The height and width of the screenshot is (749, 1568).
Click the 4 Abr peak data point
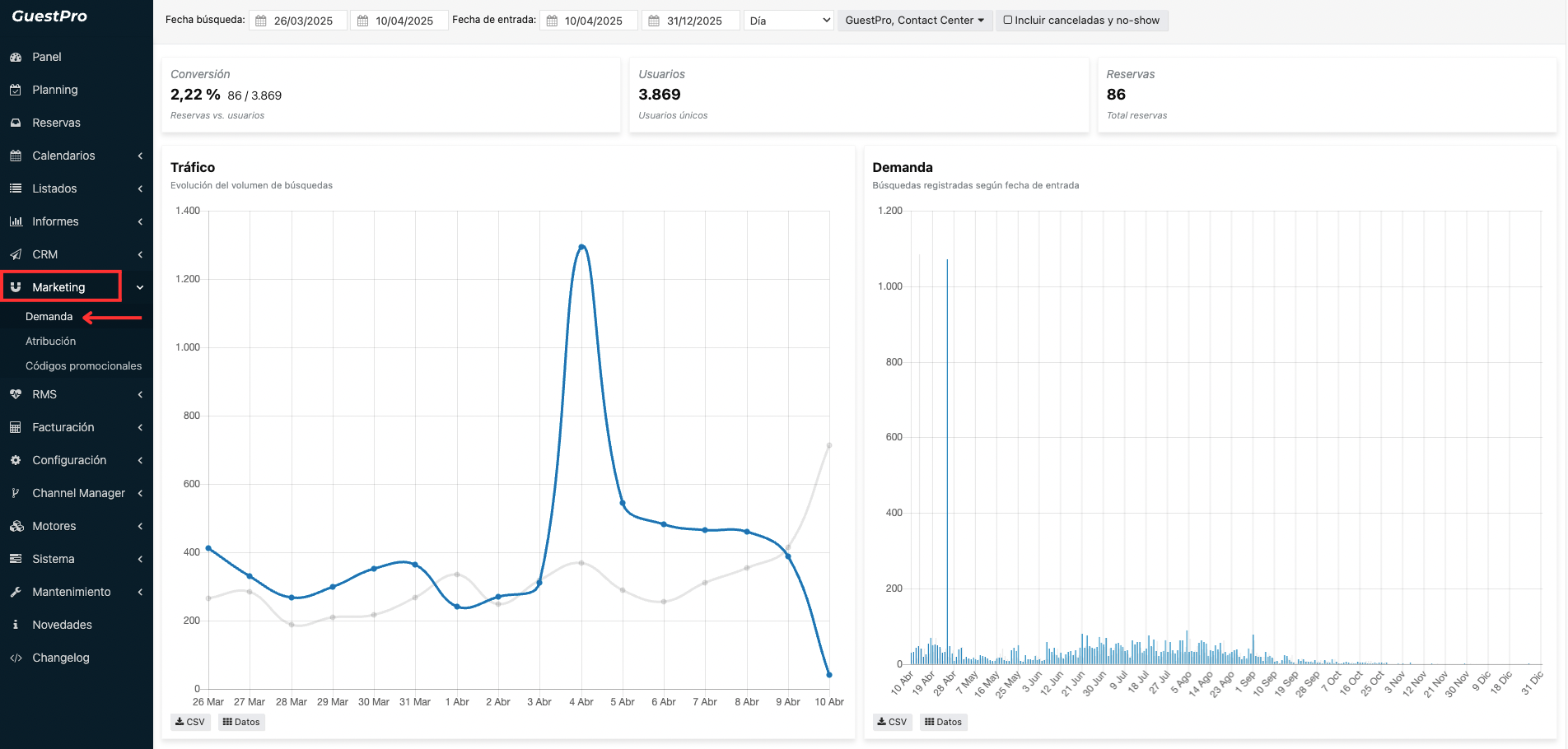pyautogui.click(x=581, y=247)
